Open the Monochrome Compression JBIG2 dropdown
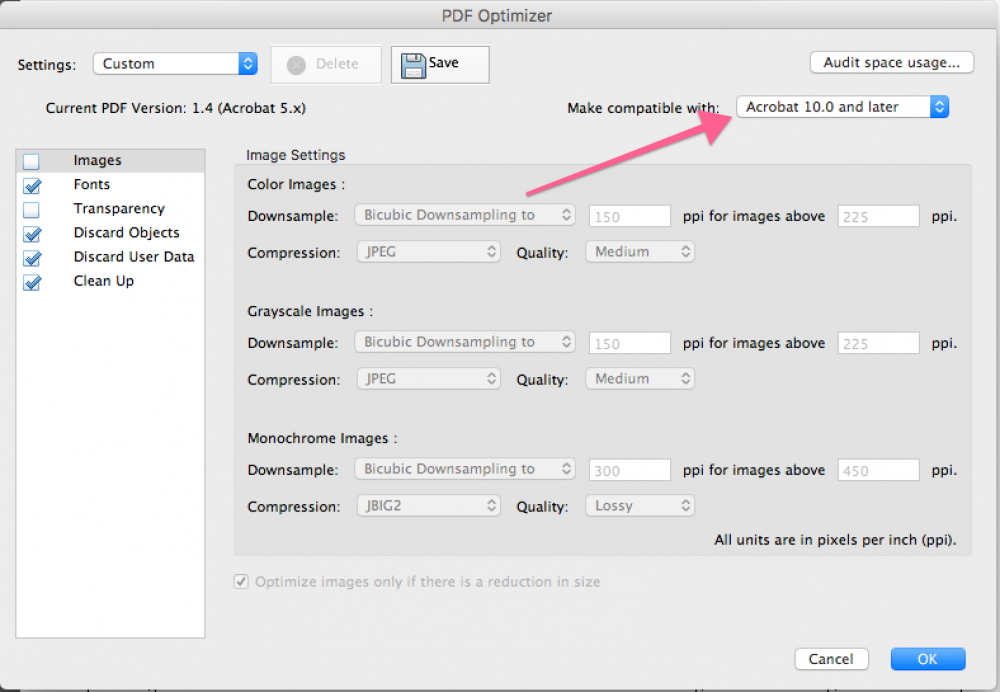 (x=428, y=505)
